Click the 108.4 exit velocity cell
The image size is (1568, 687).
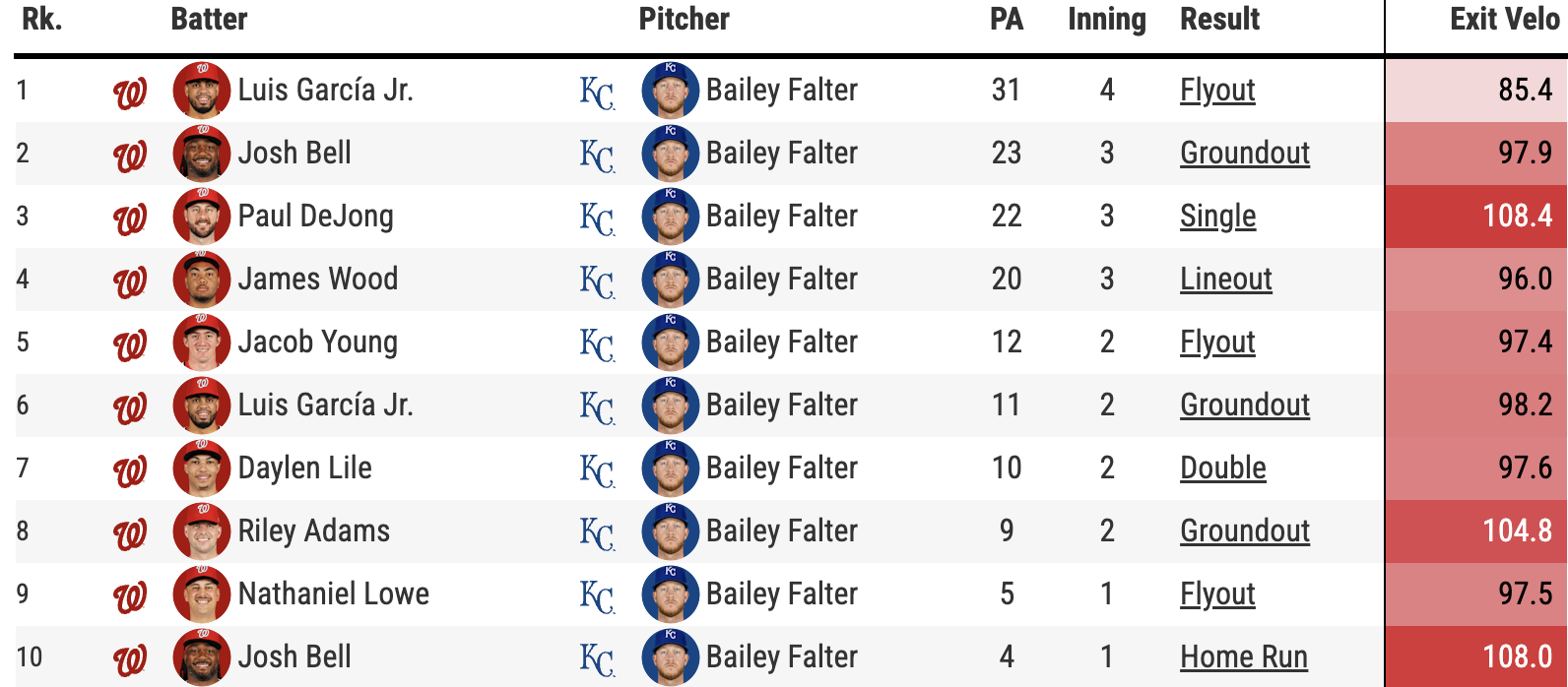click(1517, 217)
